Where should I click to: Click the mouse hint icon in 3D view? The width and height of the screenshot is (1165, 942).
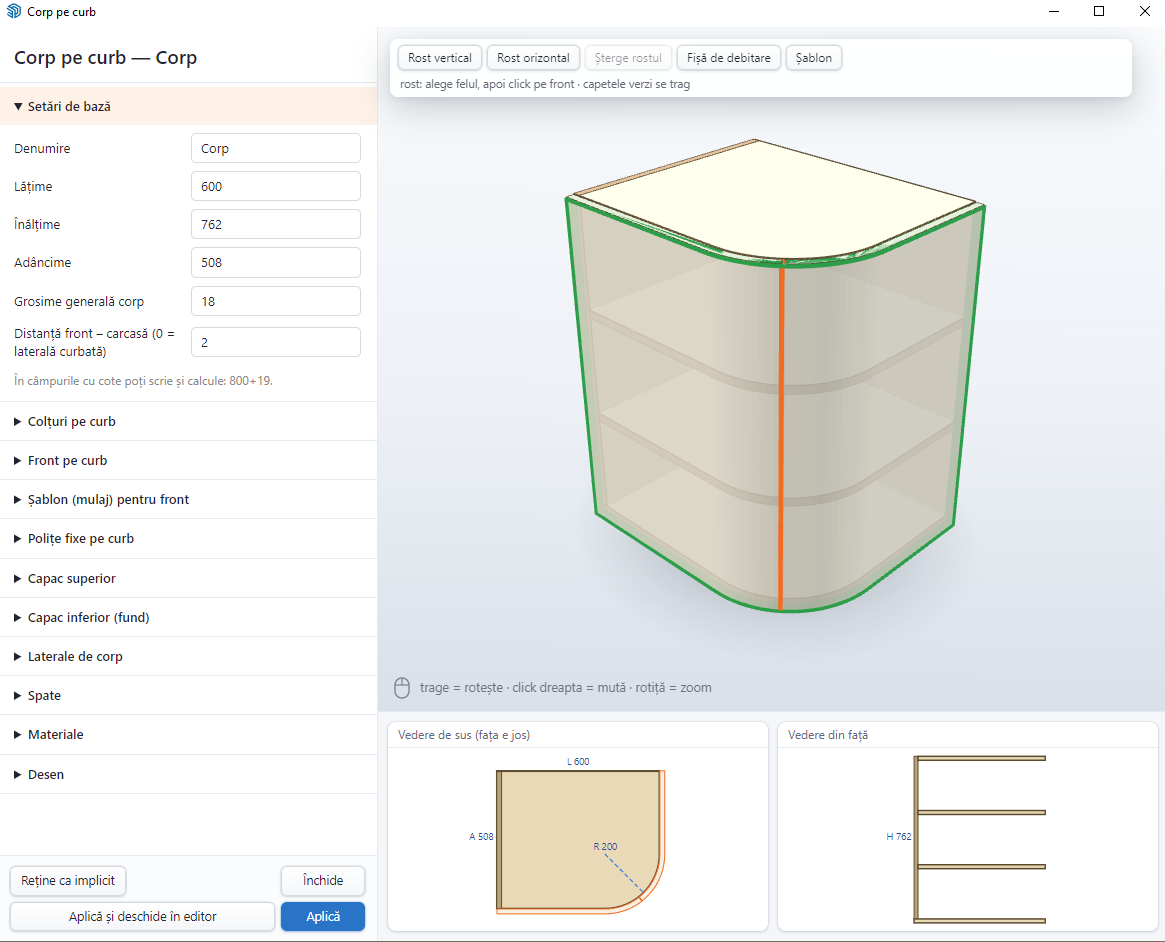click(402, 688)
